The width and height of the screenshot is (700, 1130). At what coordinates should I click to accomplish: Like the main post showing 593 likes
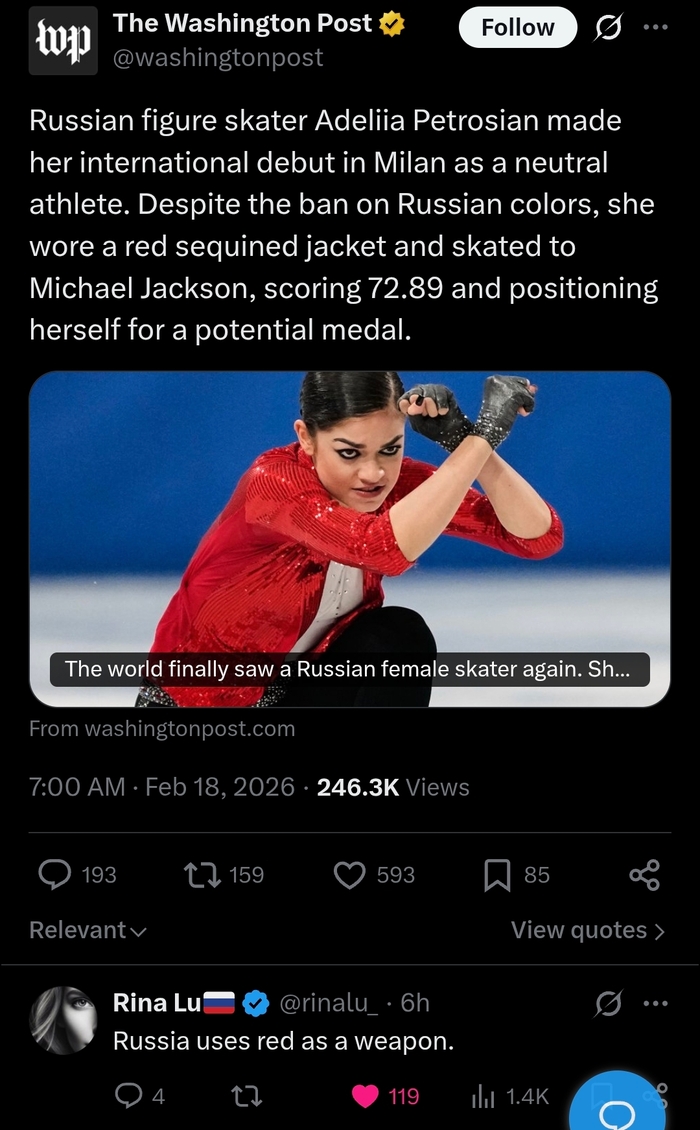tap(349, 875)
